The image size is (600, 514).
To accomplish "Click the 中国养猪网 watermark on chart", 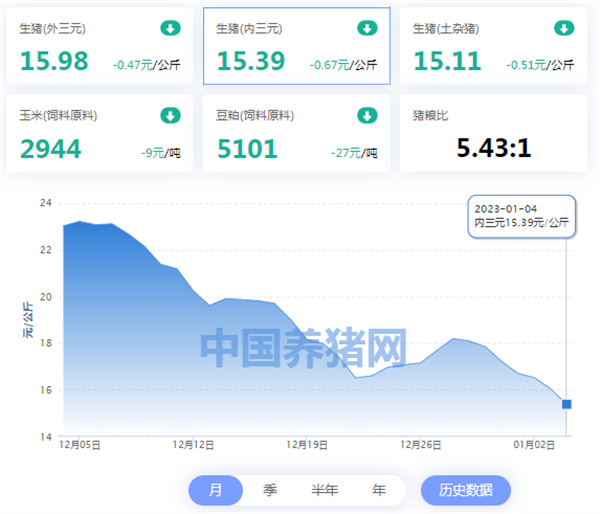I will click(x=303, y=348).
